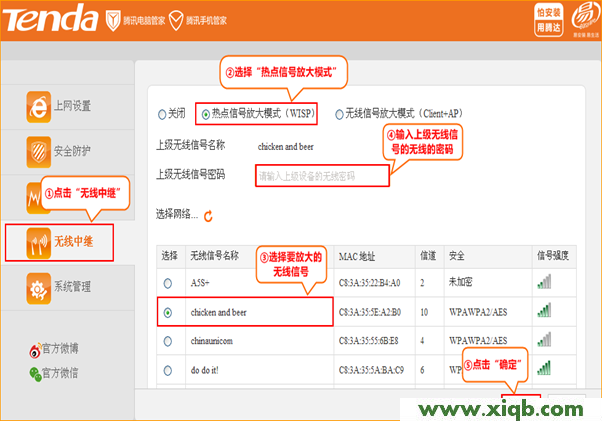The width and height of the screenshot is (602, 421).
Task: Click 未加密 security cell
Action: 461,282
